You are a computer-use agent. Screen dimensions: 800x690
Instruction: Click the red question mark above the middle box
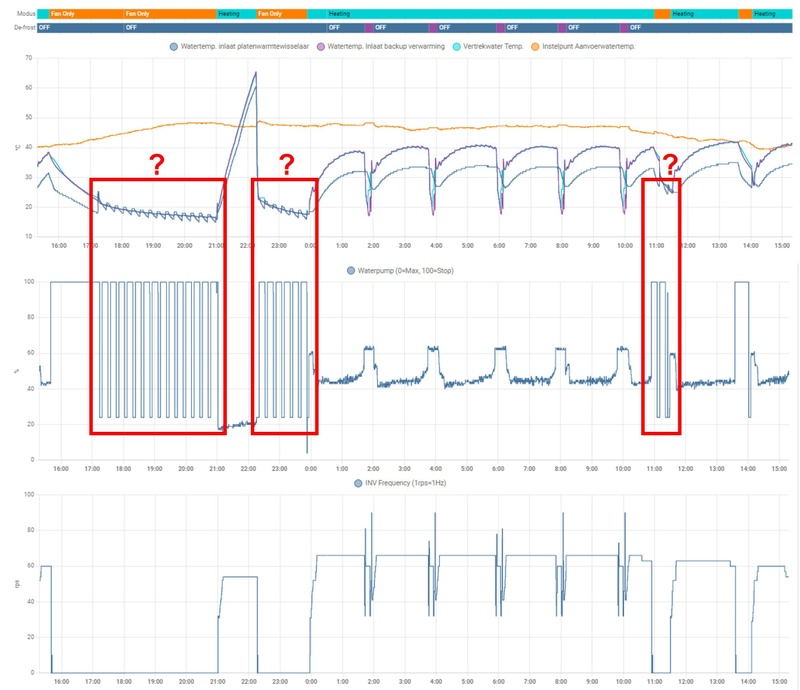pyautogui.click(x=287, y=165)
